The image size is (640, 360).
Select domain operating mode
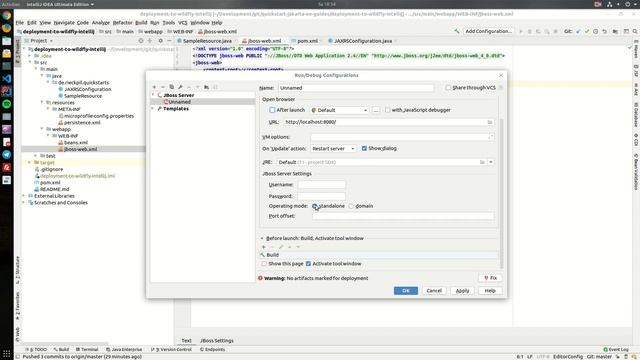pyautogui.click(x=351, y=206)
